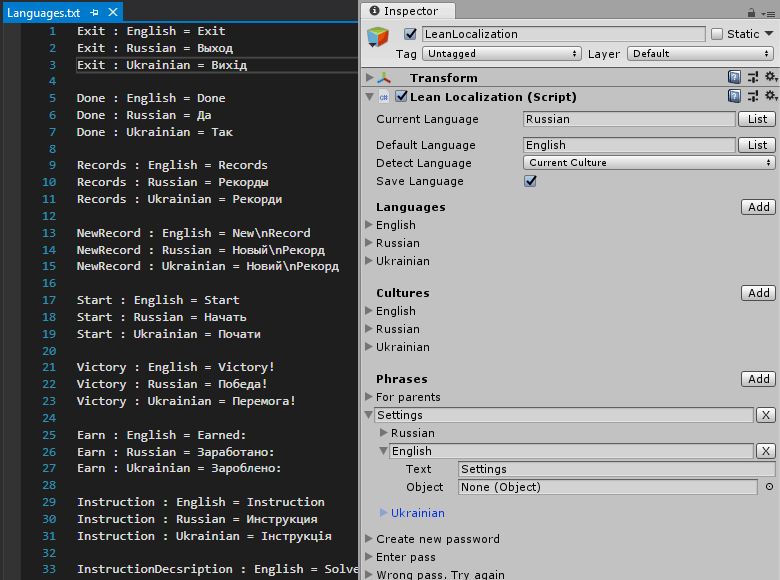Edit the LeanLocalization name field
Image resolution: width=780 pixels, height=580 pixels.
tap(563, 34)
